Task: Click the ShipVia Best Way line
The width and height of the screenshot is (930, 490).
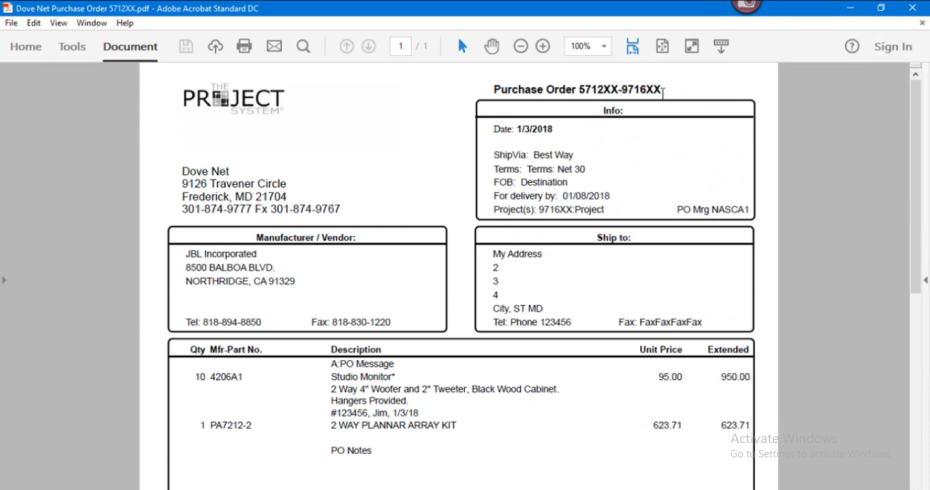Action: coord(533,155)
